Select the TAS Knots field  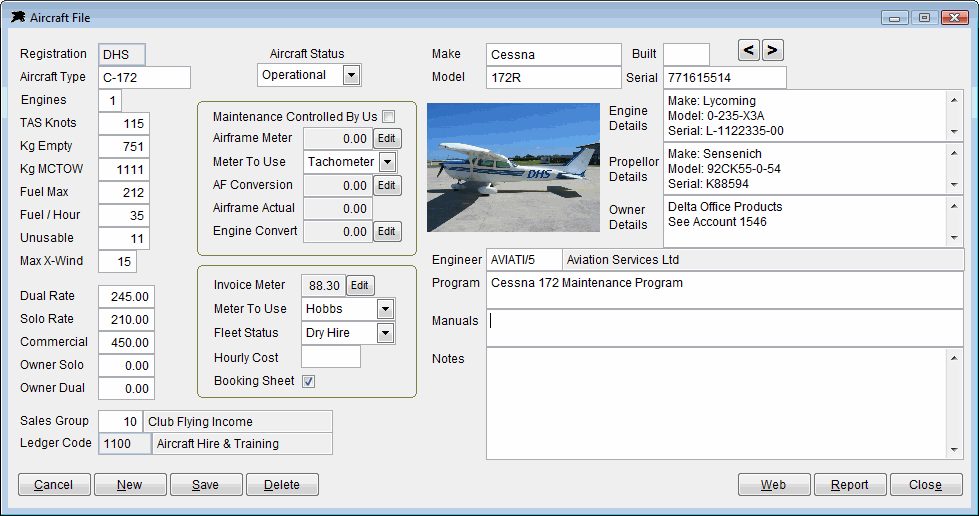(124, 124)
